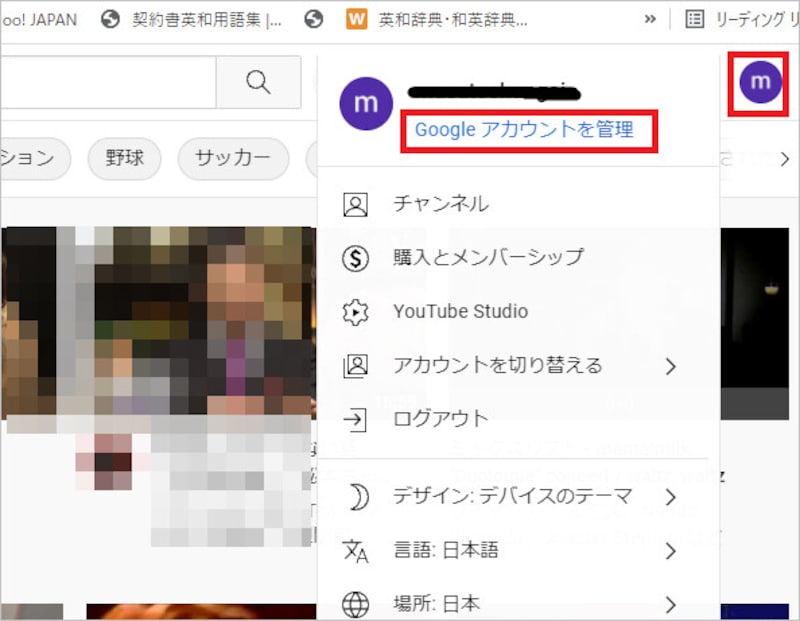This screenshot has height=621, width=800.
Task: Choose the YouTube Studio menu entry
Action: point(460,311)
